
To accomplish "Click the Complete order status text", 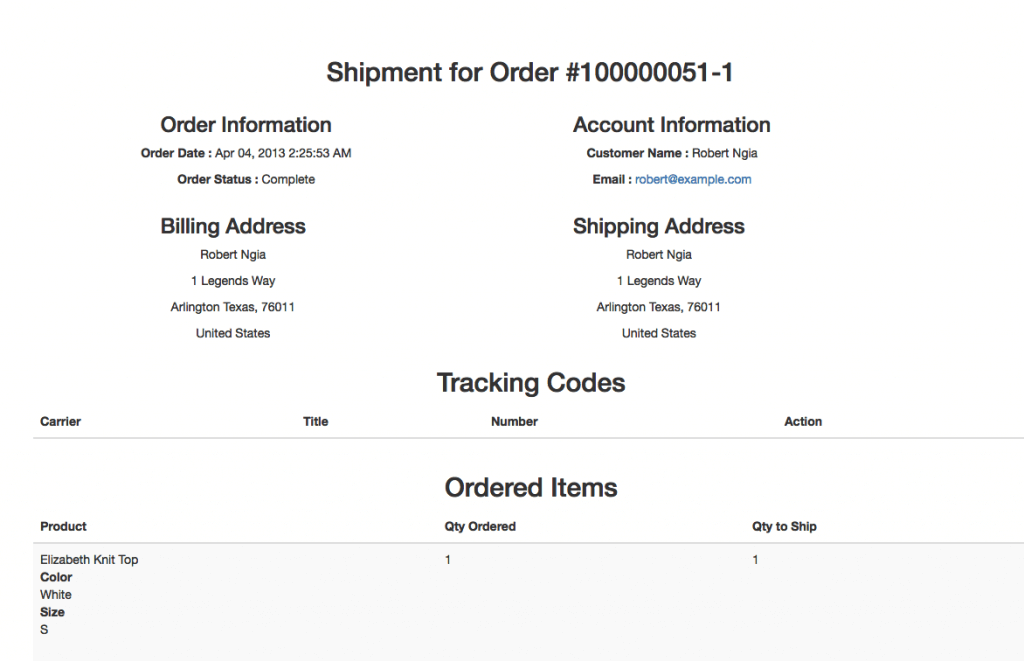I will tap(288, 180).
